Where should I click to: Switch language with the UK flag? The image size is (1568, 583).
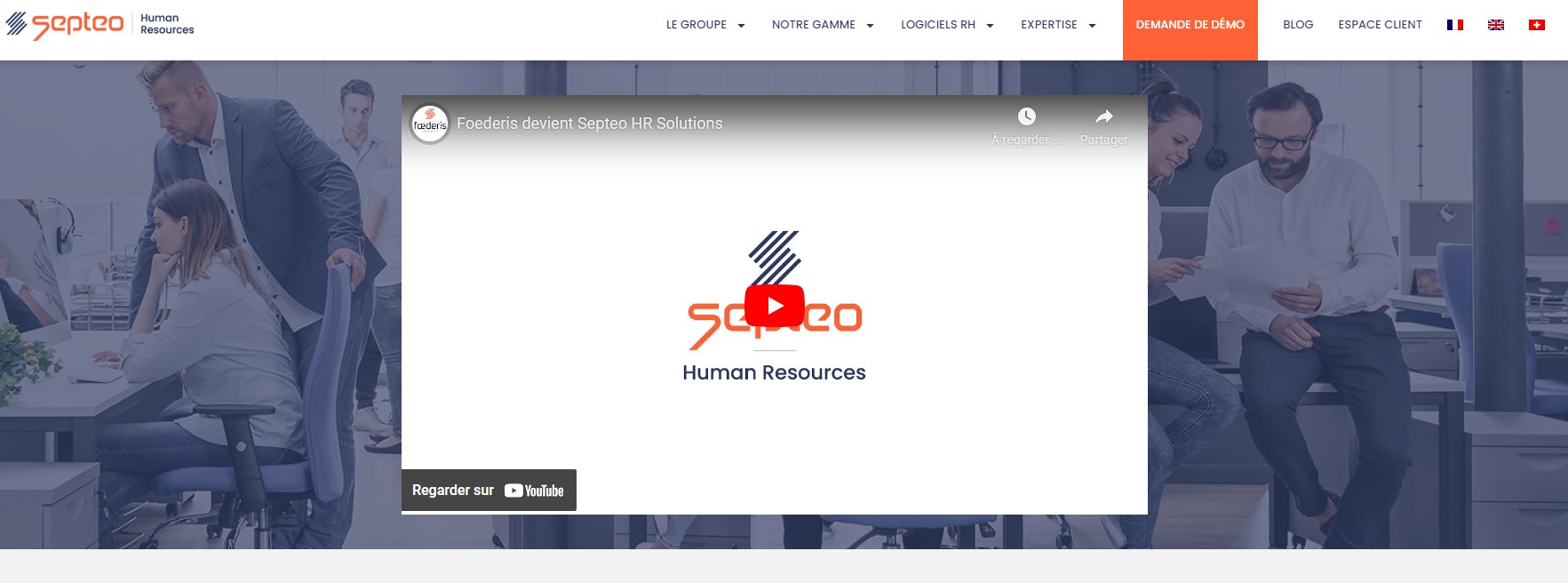pos(1496,25)
